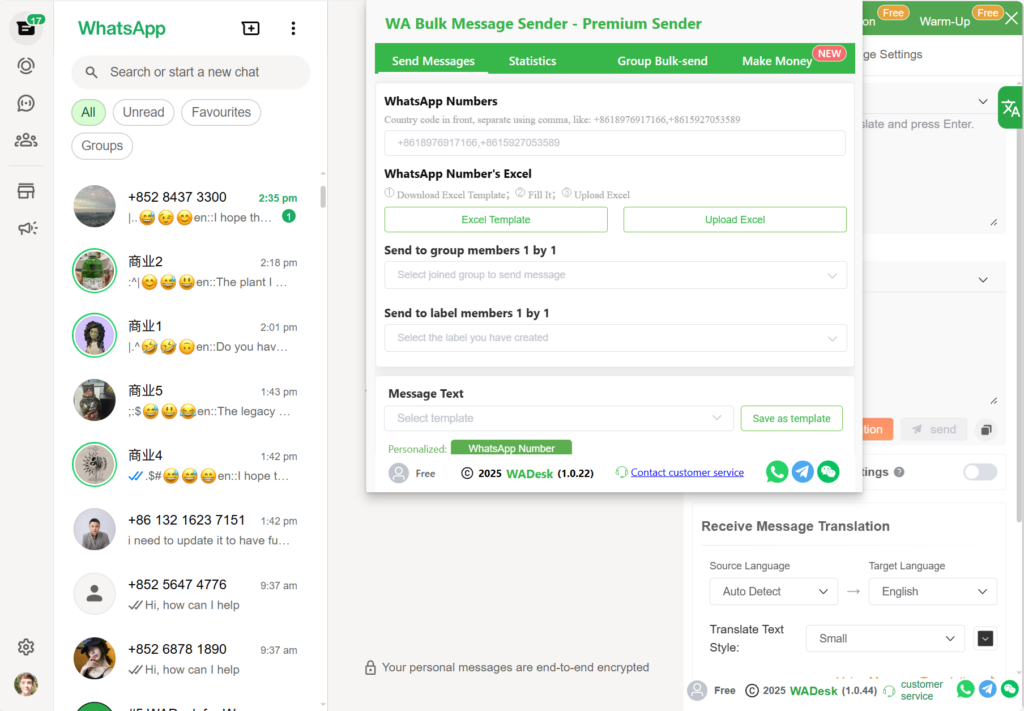Click the WhatsApp icon in Bulk Sender footer
The image size is (1024, 711).
point(777,472)
